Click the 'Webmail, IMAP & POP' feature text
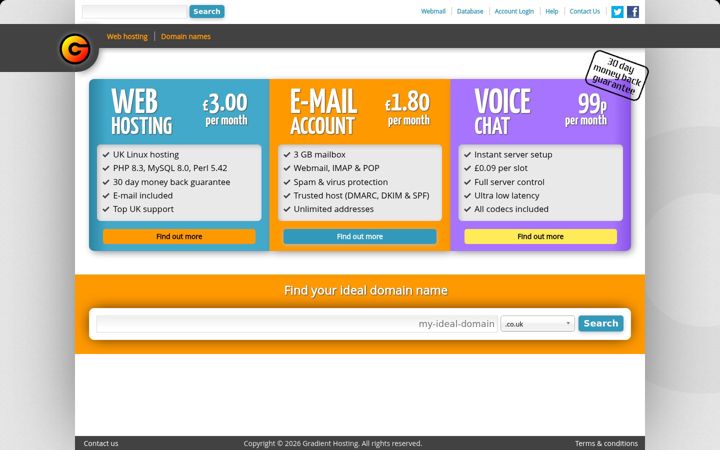 336,168
